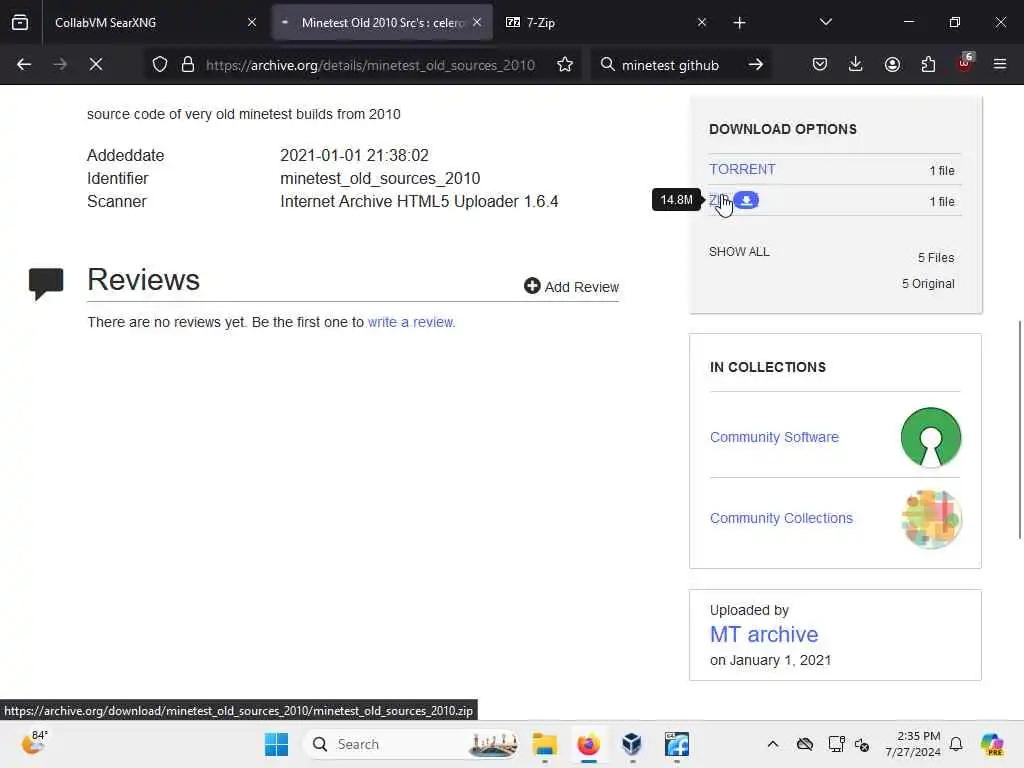Click the taskbar Search box
Image resolution: width=1024 pixels, height=768 pixels.
[x=411, y=744]
